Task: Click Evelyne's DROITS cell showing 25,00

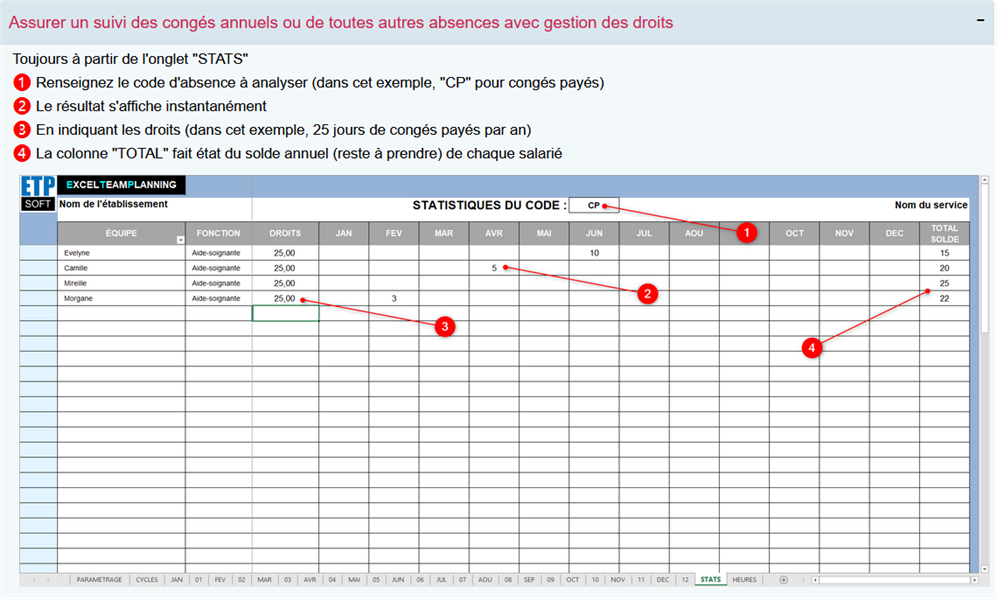Action: point(285,252)
